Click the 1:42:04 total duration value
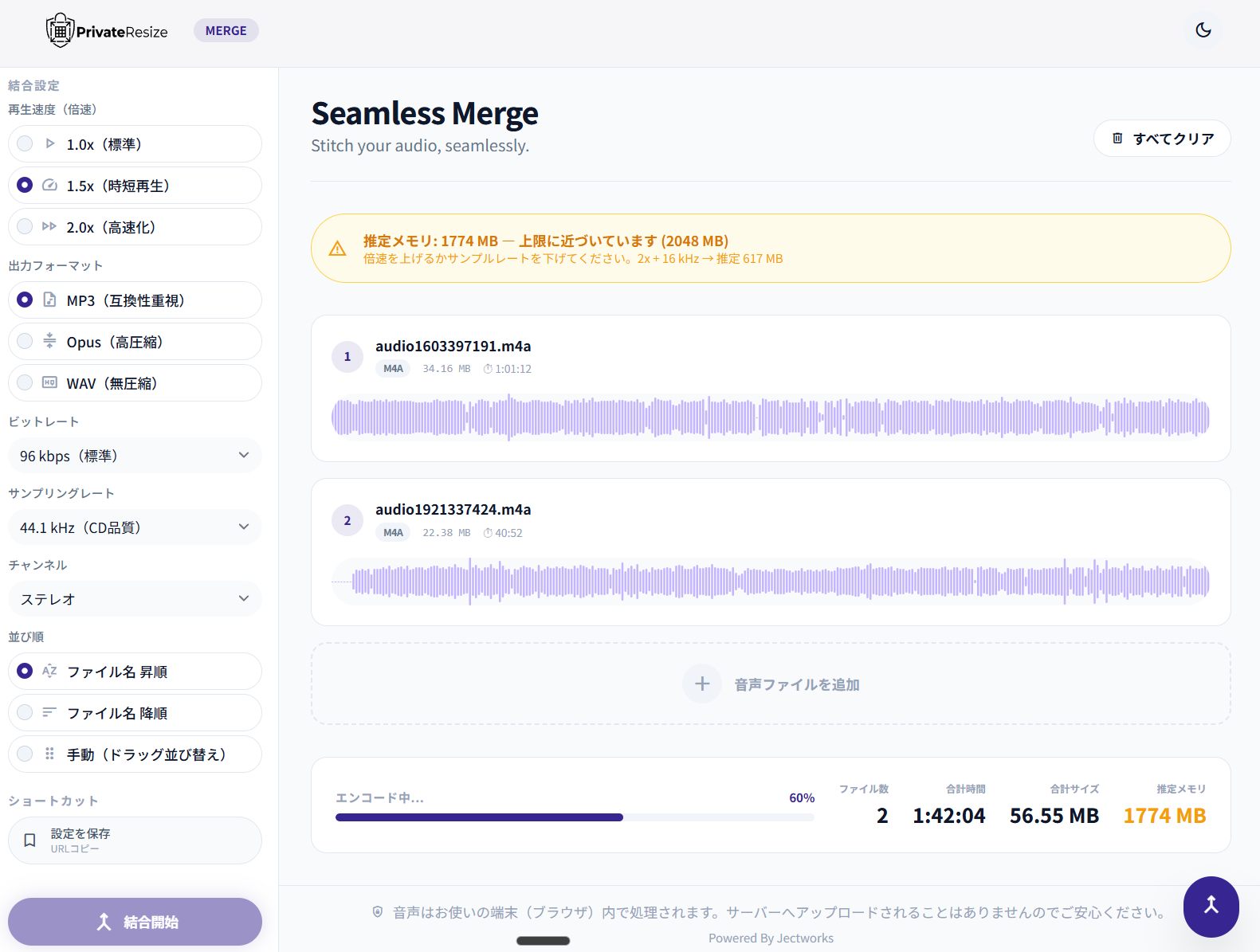Viewport: 1260px width, 952px height. 949,816
